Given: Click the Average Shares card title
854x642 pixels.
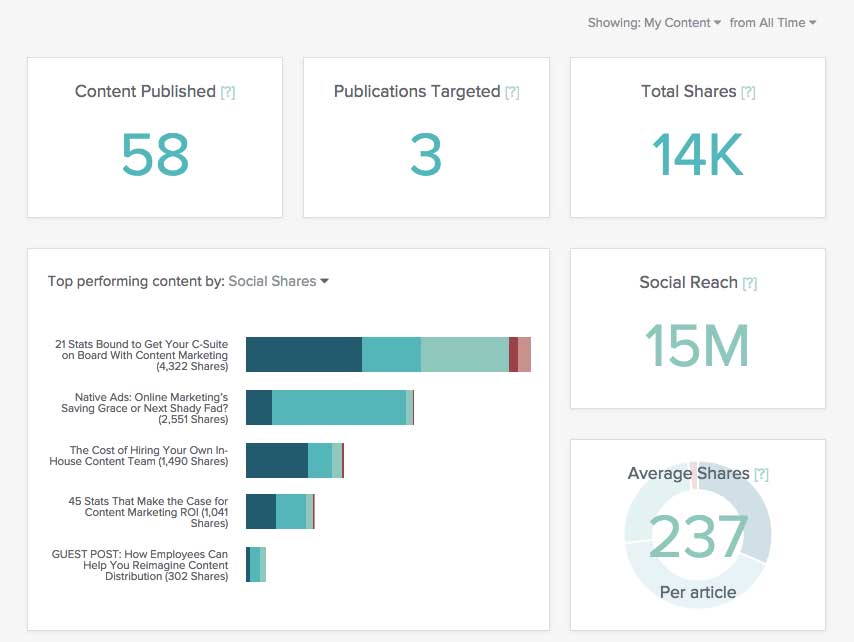Looking at the screenshot, I should coord(688,474).
